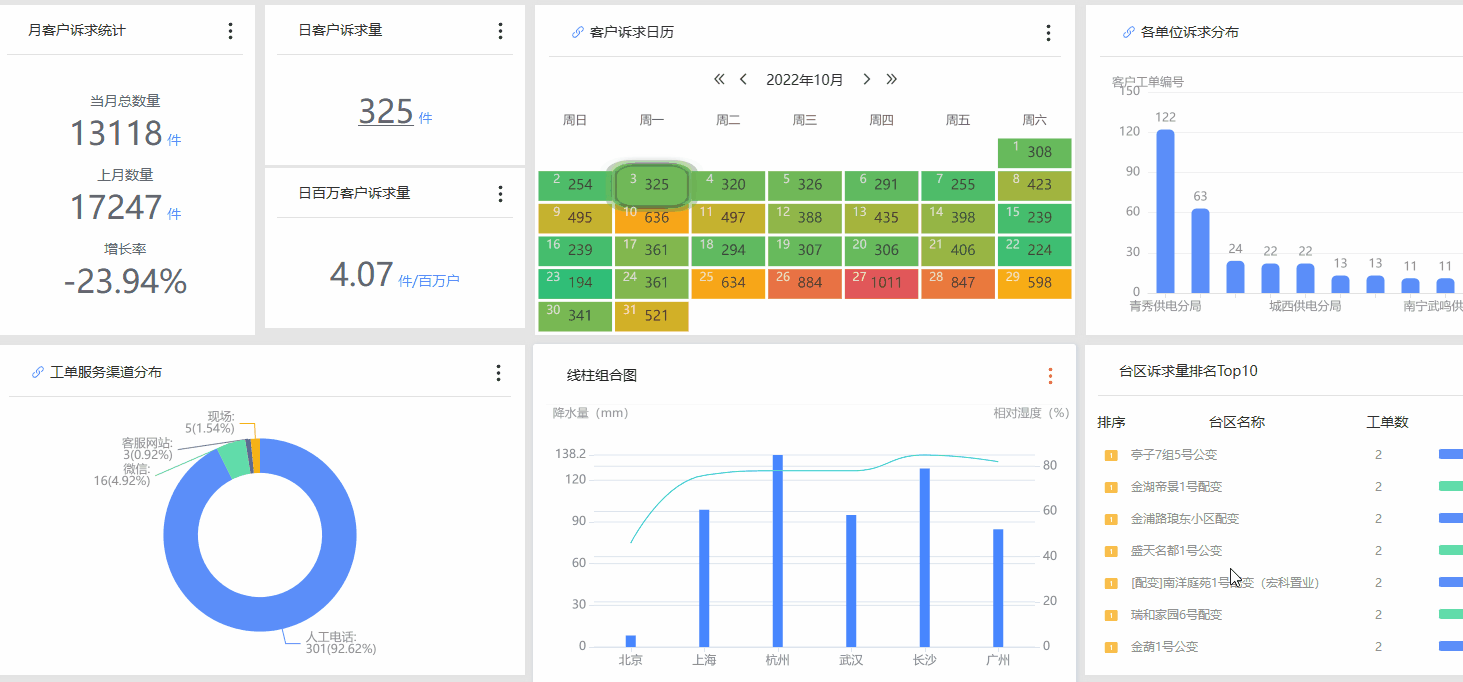Click link icon beside 工单服务渠道分布 title

pyautogui.click(x=38, y=373)
